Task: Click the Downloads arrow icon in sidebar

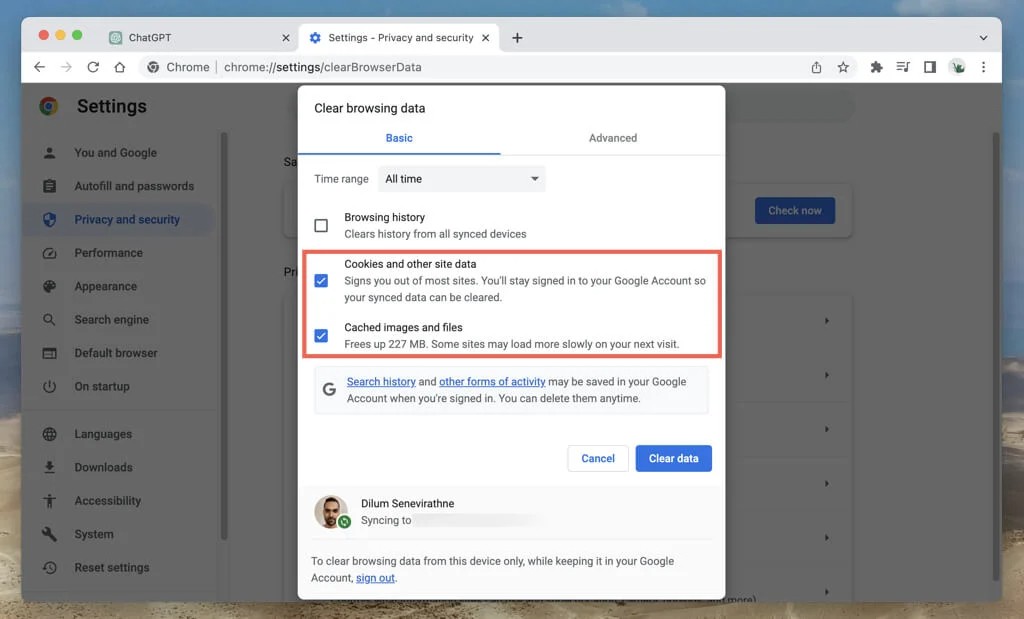Action: click(x=52, y=467)
